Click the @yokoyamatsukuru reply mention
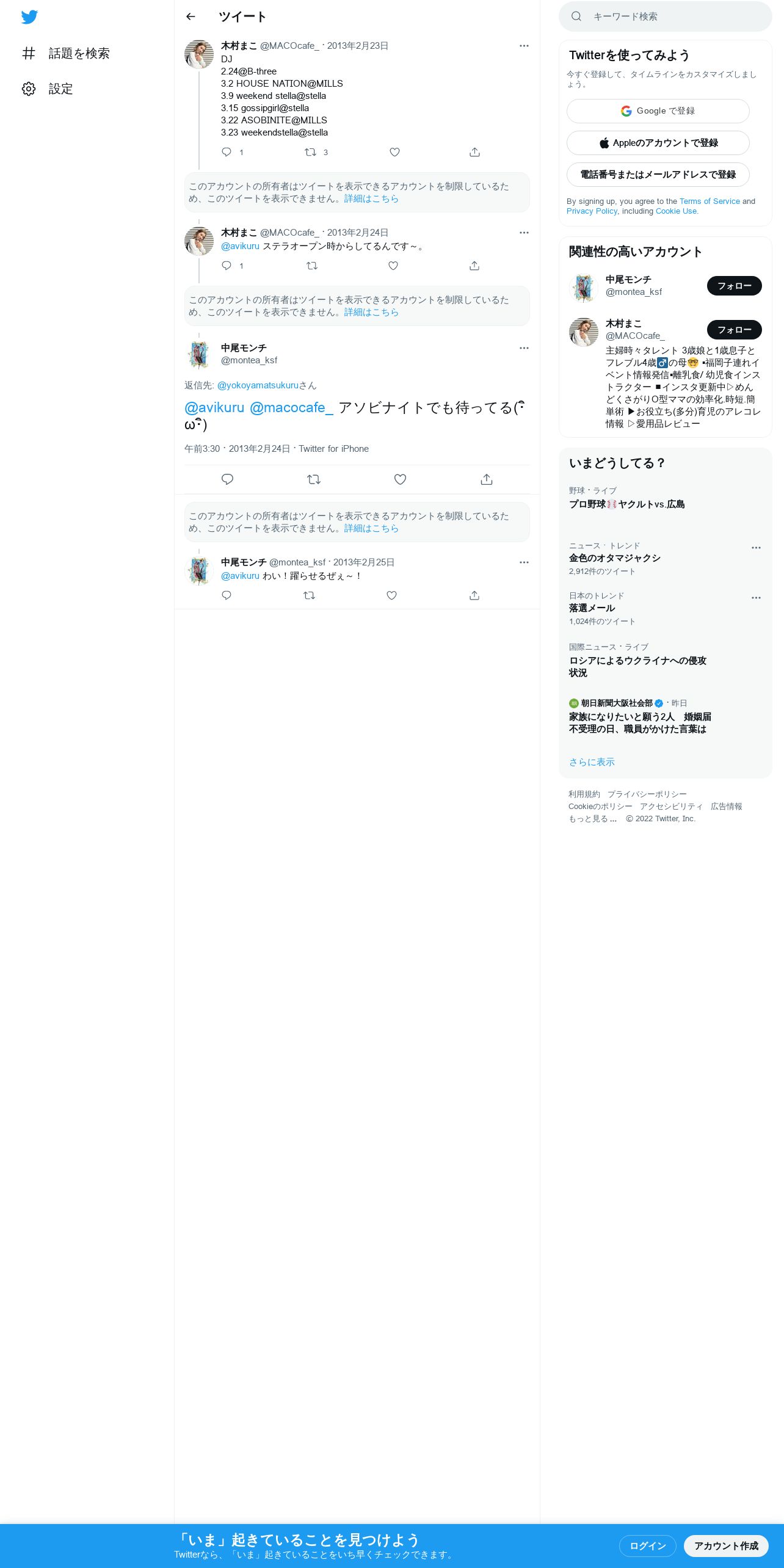784x1568 pixels. click(258, 385)
